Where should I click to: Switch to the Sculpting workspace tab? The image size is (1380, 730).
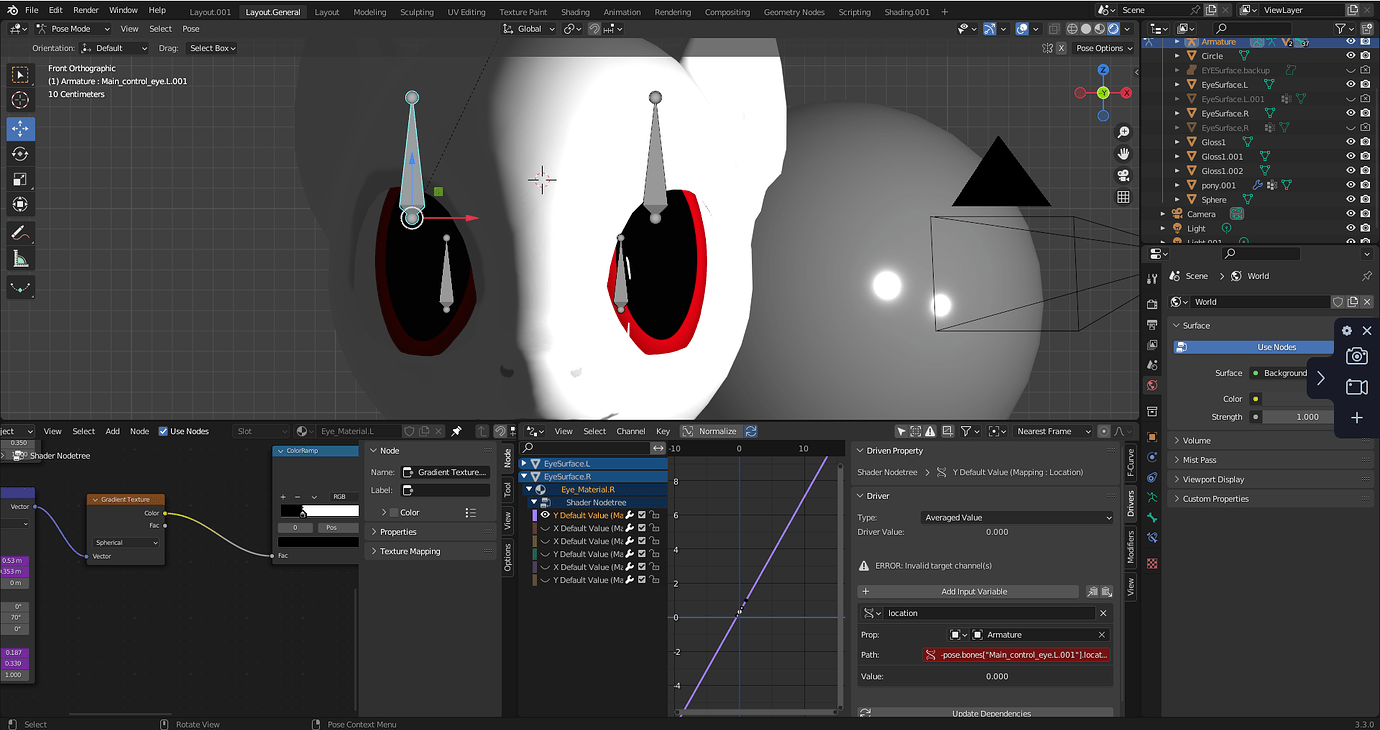(417, 12)
